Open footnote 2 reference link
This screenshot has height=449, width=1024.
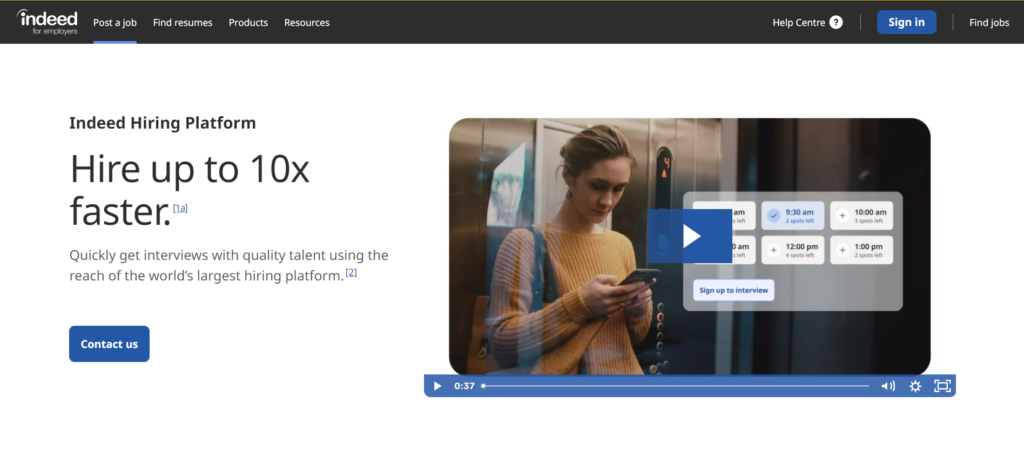tap(351, 272)
